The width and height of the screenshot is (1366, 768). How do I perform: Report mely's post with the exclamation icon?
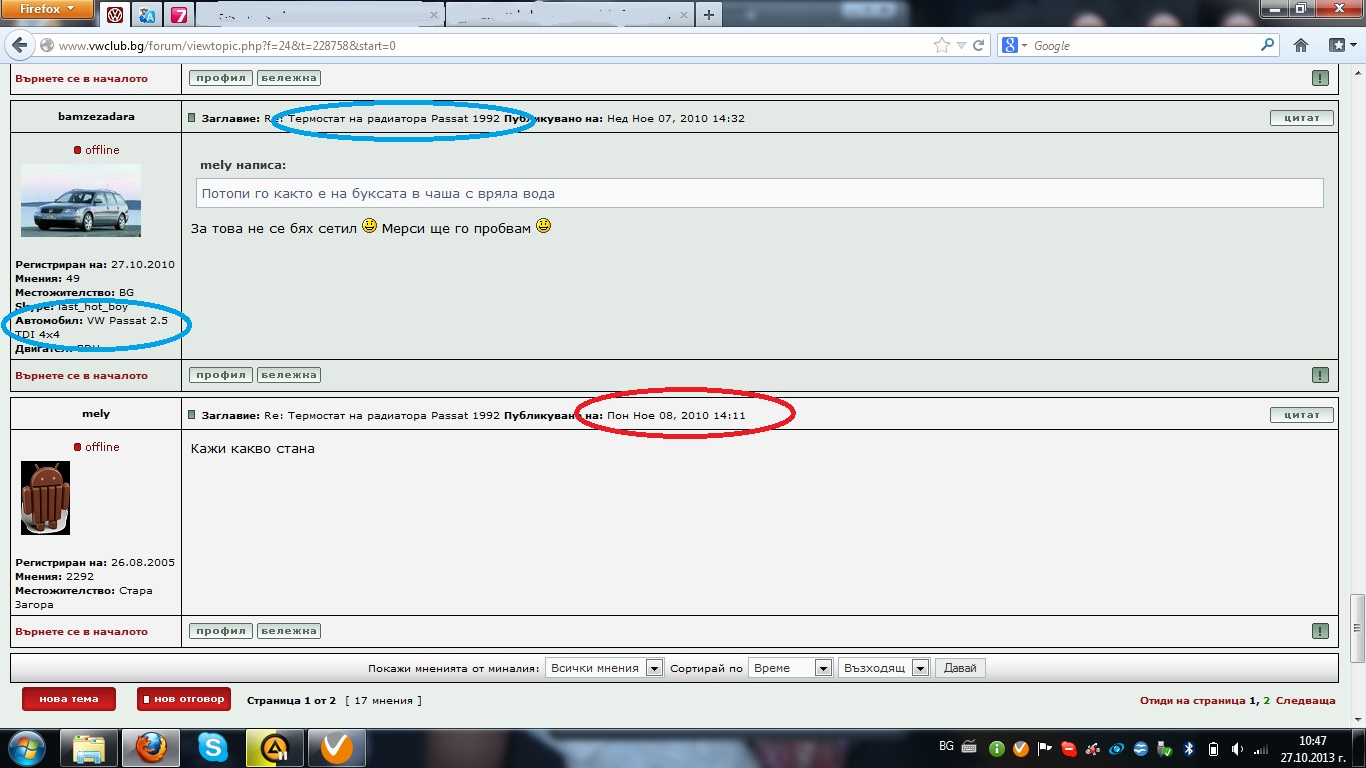pyautogui.click(x=1320, y=631)
